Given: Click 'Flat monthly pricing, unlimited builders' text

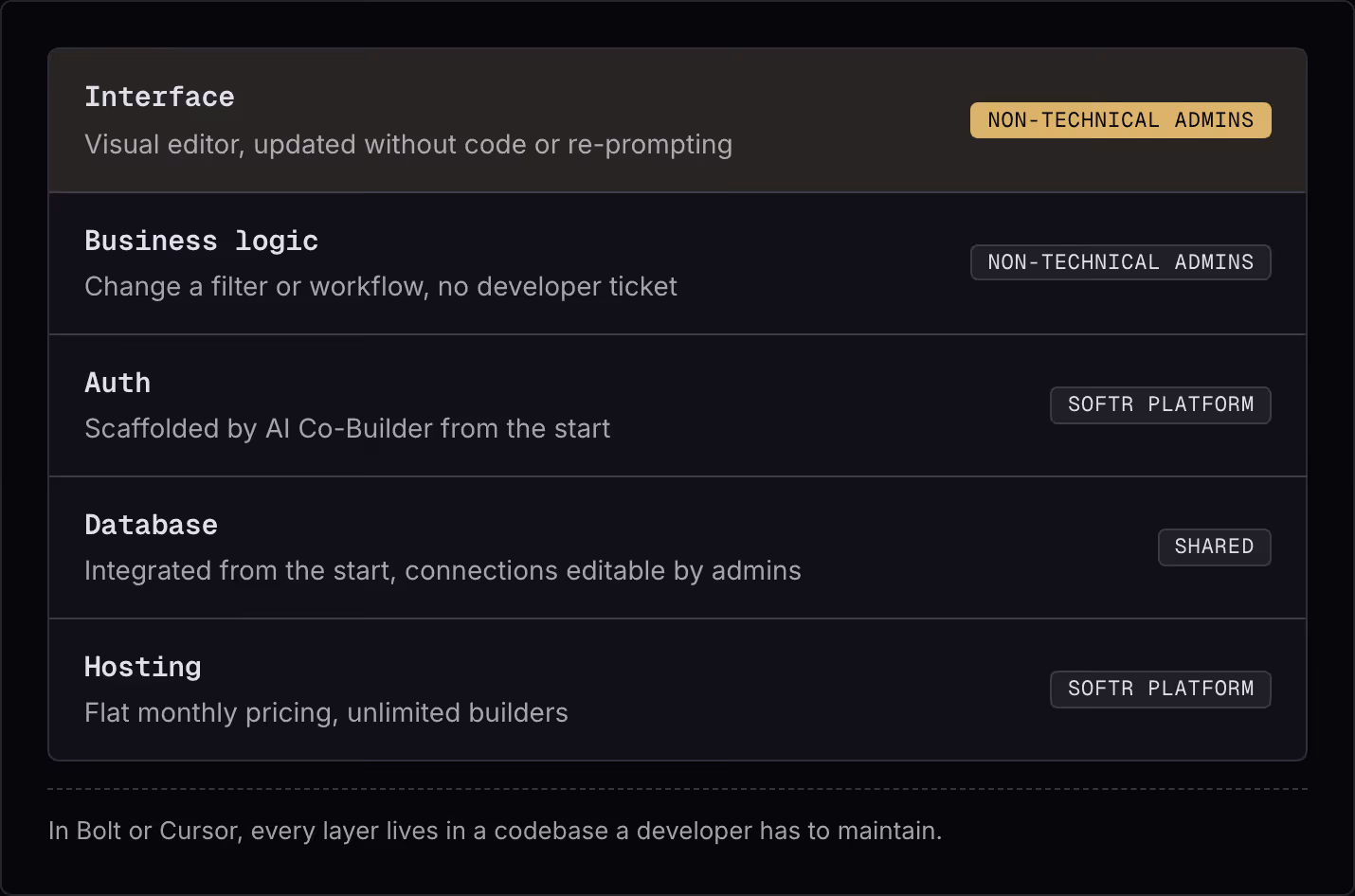Looking at the screenshot, I should tap(326, 713).
